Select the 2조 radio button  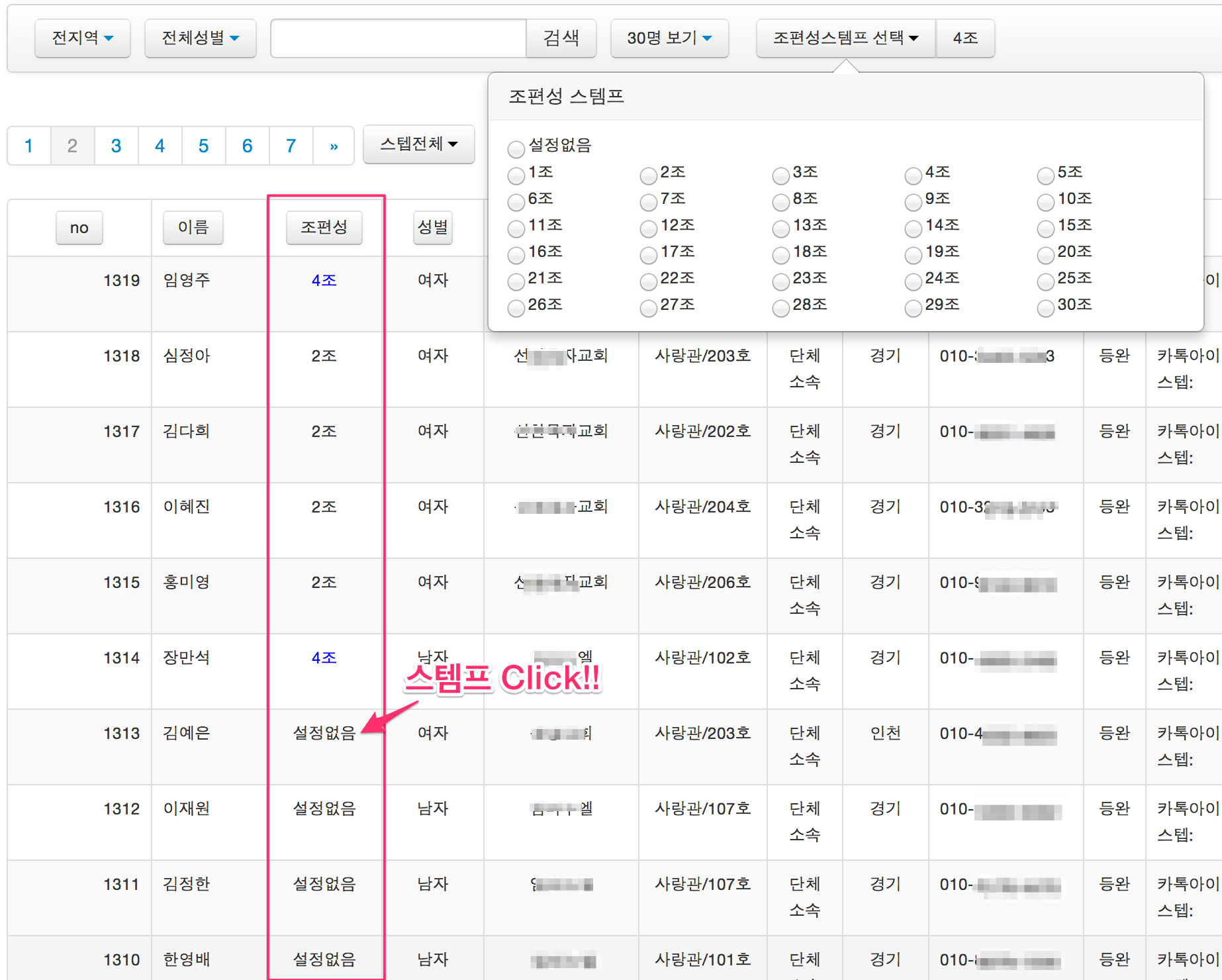[x=649, y=175]
